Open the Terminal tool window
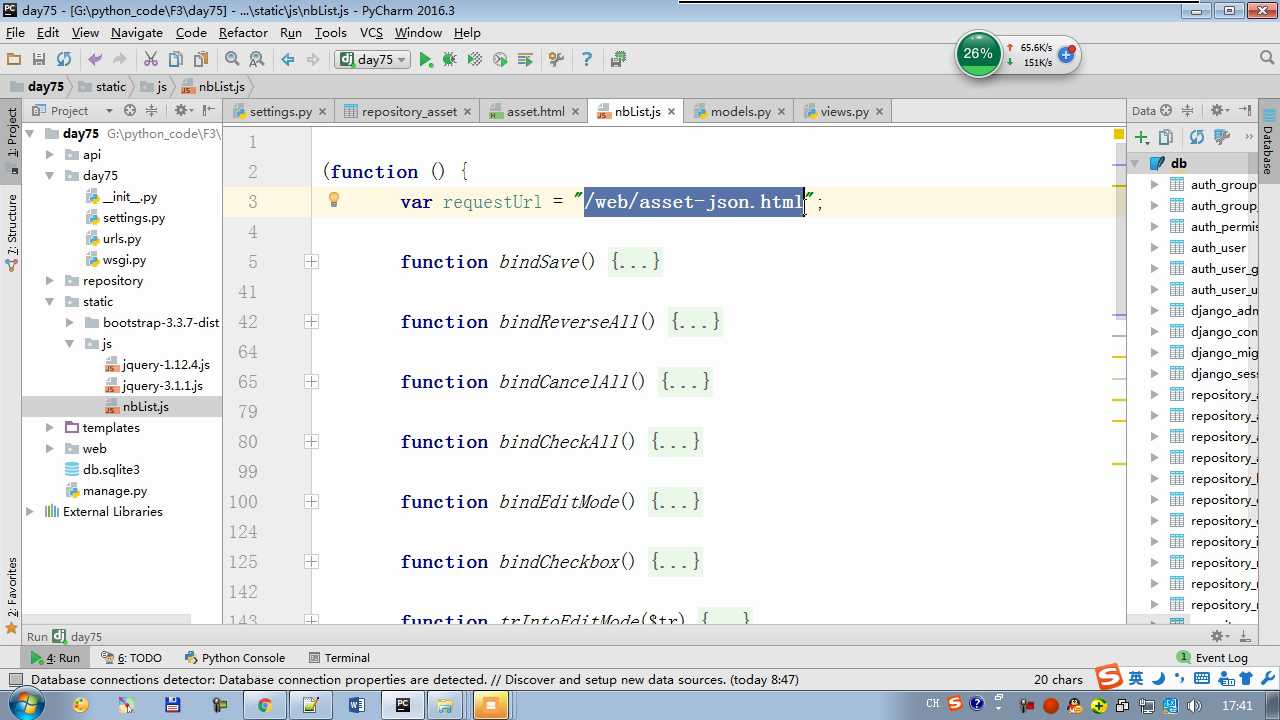Viewport: 1280px width, 720px height. [x=339, y=658]
